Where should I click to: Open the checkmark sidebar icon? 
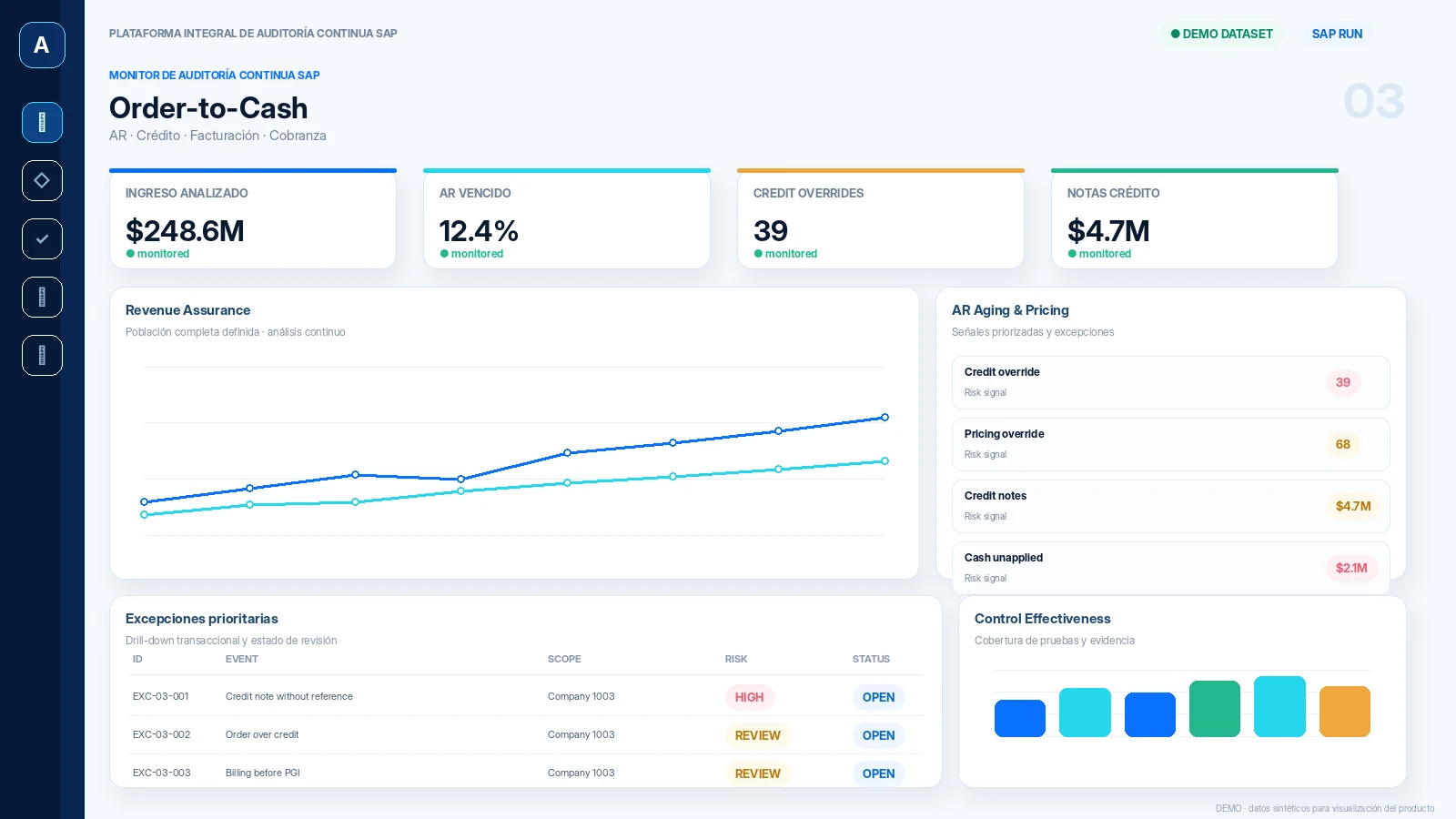click(x=42, y=238)
